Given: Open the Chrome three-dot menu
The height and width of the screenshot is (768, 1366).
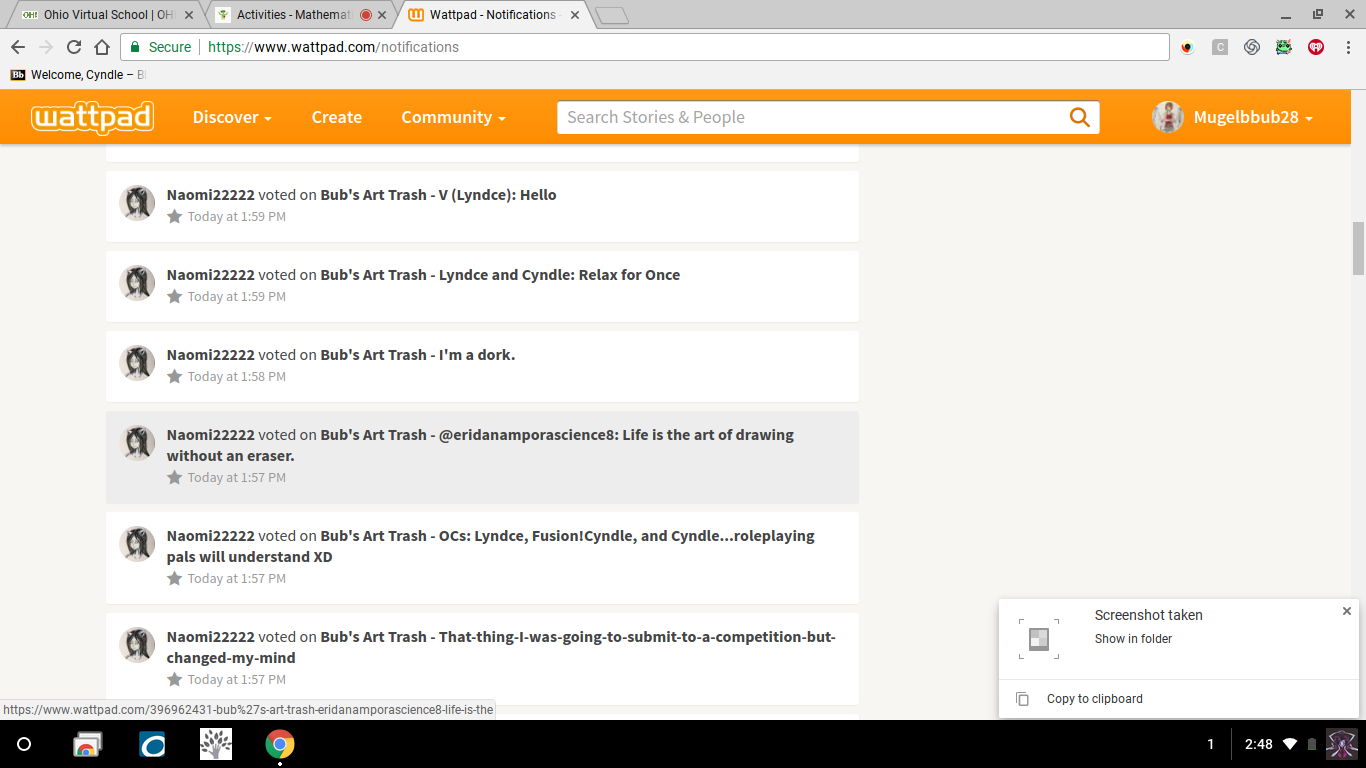Looking at the screenshot, I should pos(1348,47).
